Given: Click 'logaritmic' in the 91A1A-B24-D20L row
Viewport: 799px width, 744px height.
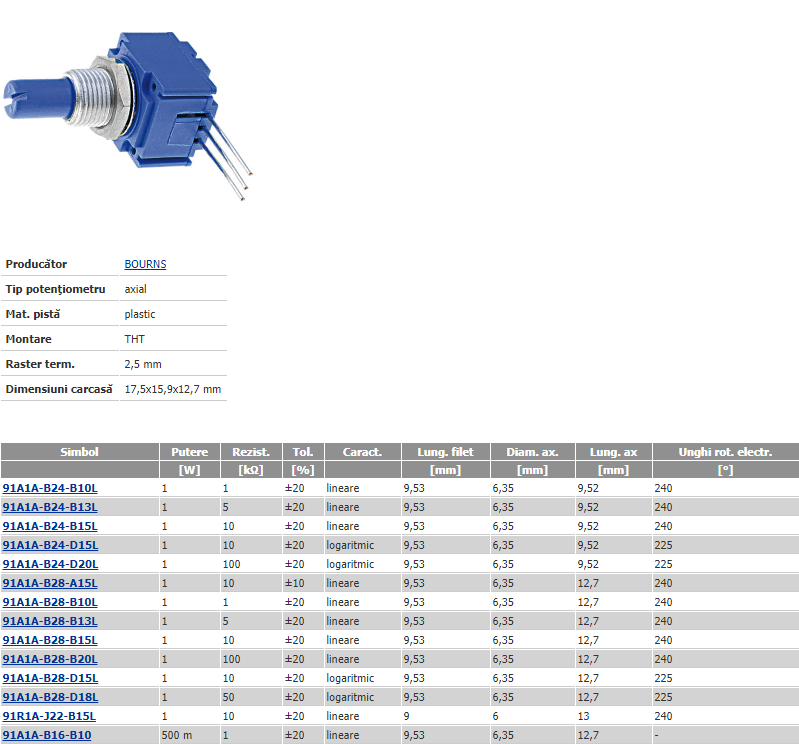Looking at the screenshot, I should click(350, 564).
